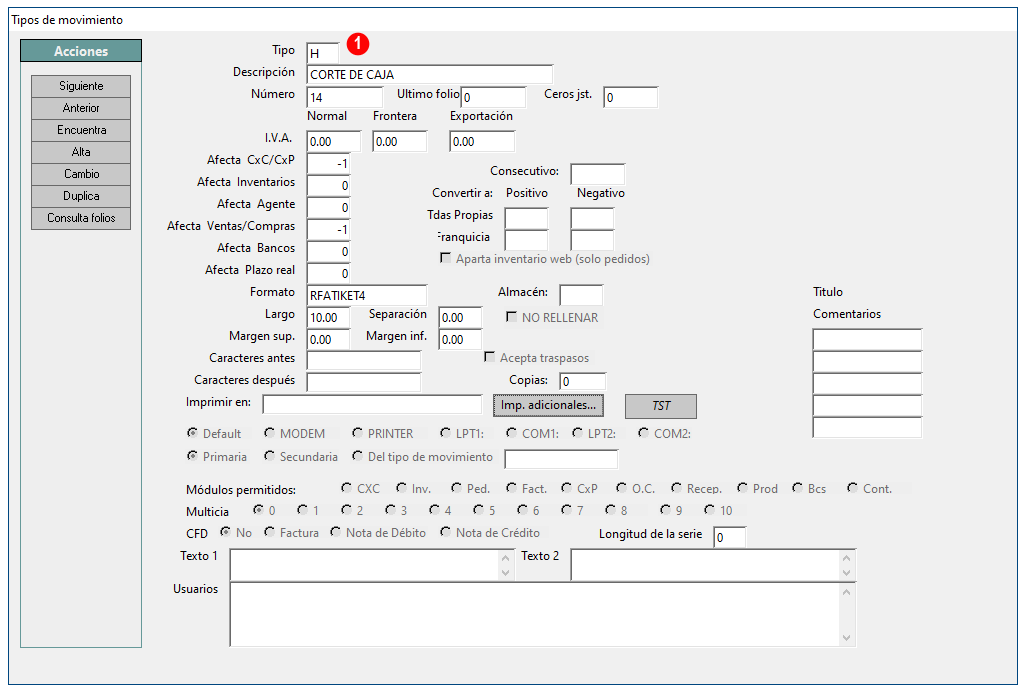The height and width of the screenshot is (692, 1024).
Task: Click the Descripción field
Action: point(430,74)
